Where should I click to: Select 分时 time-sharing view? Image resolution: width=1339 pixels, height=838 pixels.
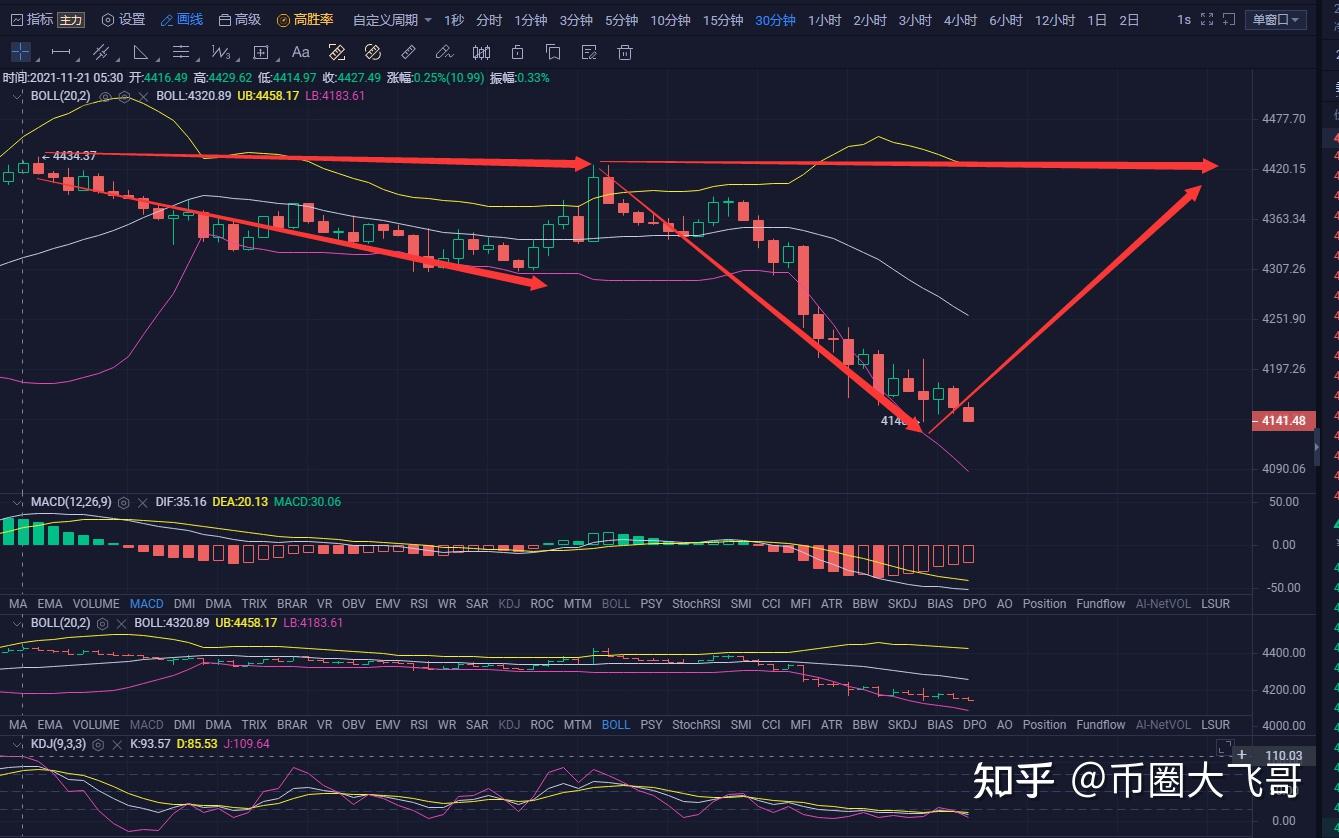[x=489, y=20]
